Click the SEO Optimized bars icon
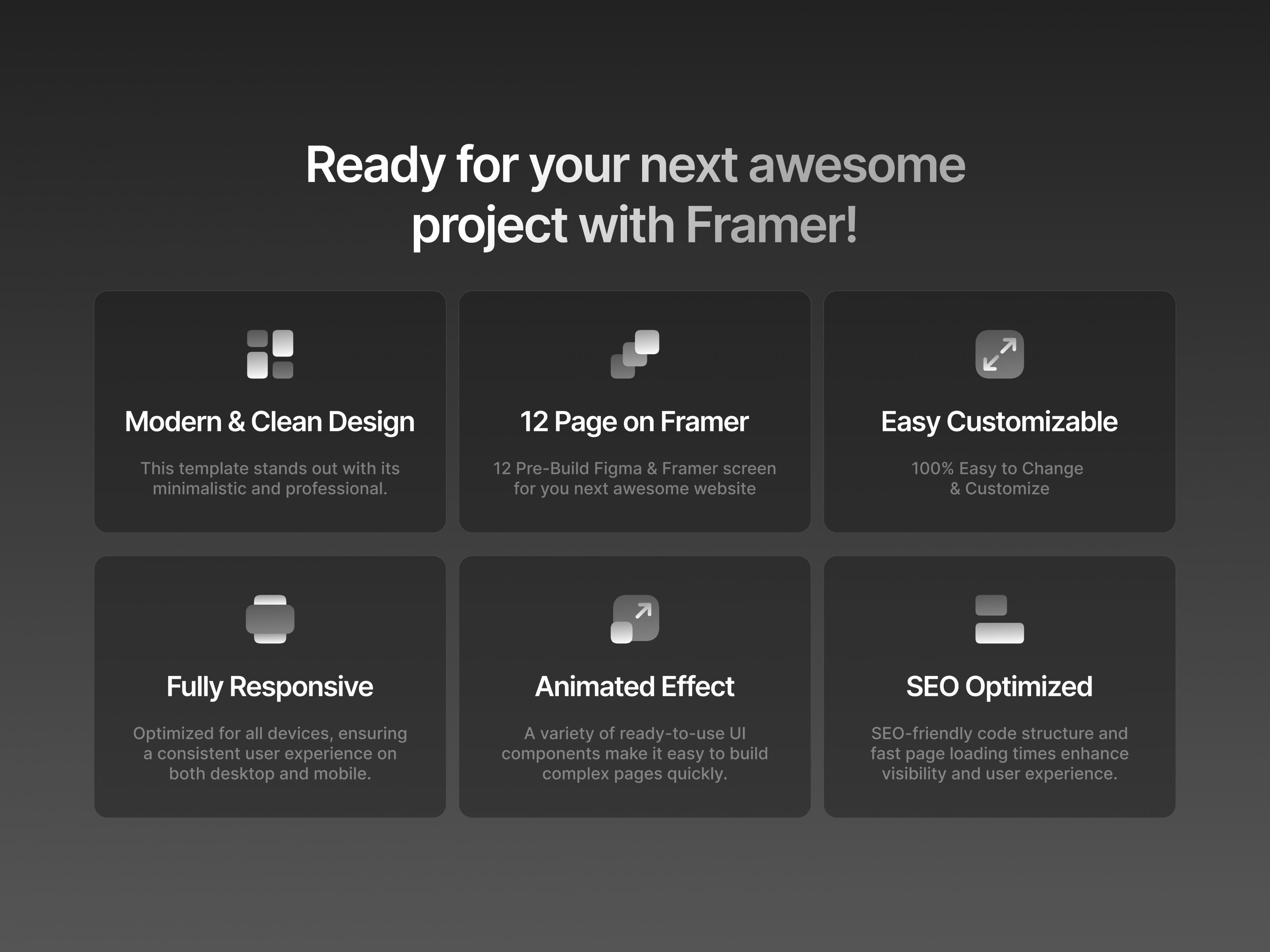1270x952 pixels. (999, 619)
